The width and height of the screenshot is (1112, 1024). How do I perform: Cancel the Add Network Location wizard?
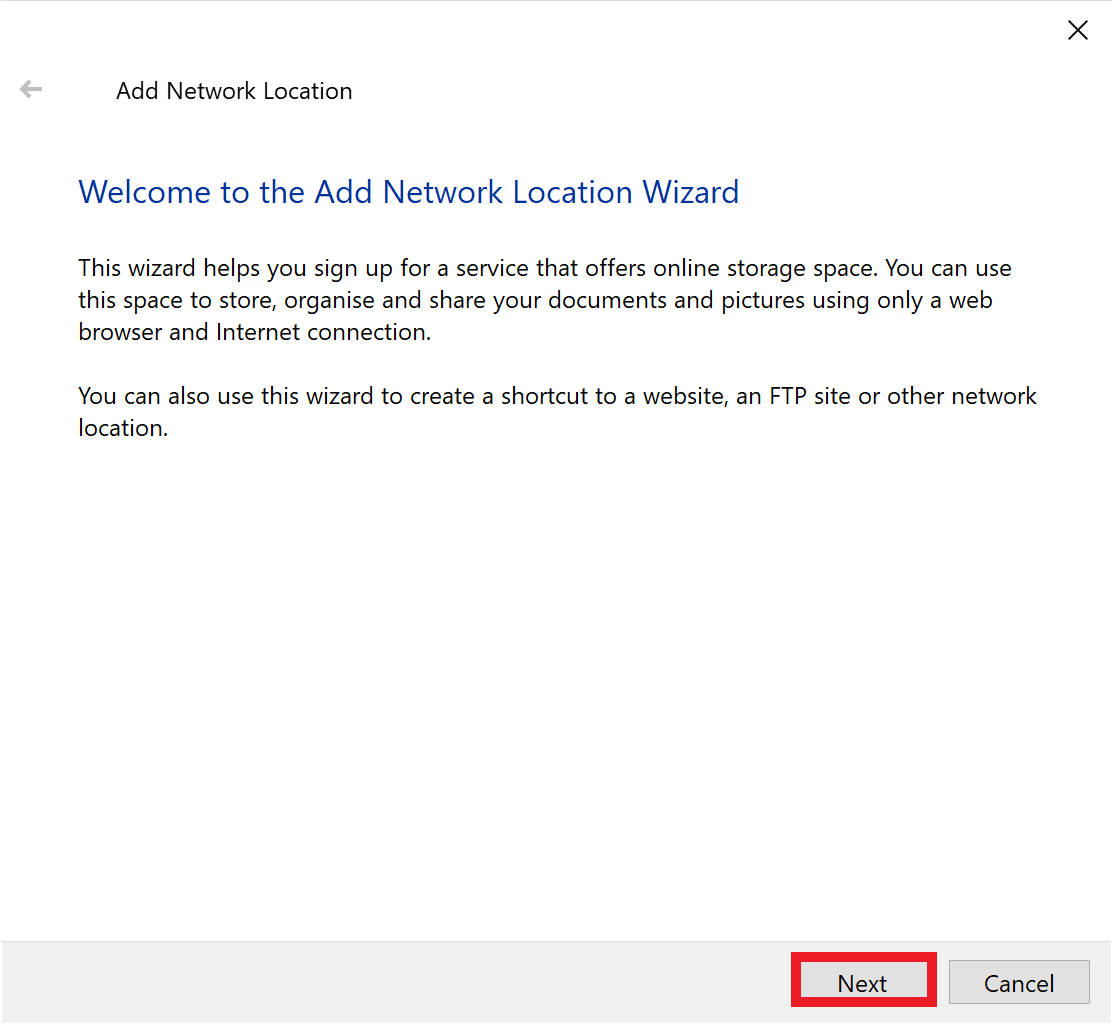1019,982
